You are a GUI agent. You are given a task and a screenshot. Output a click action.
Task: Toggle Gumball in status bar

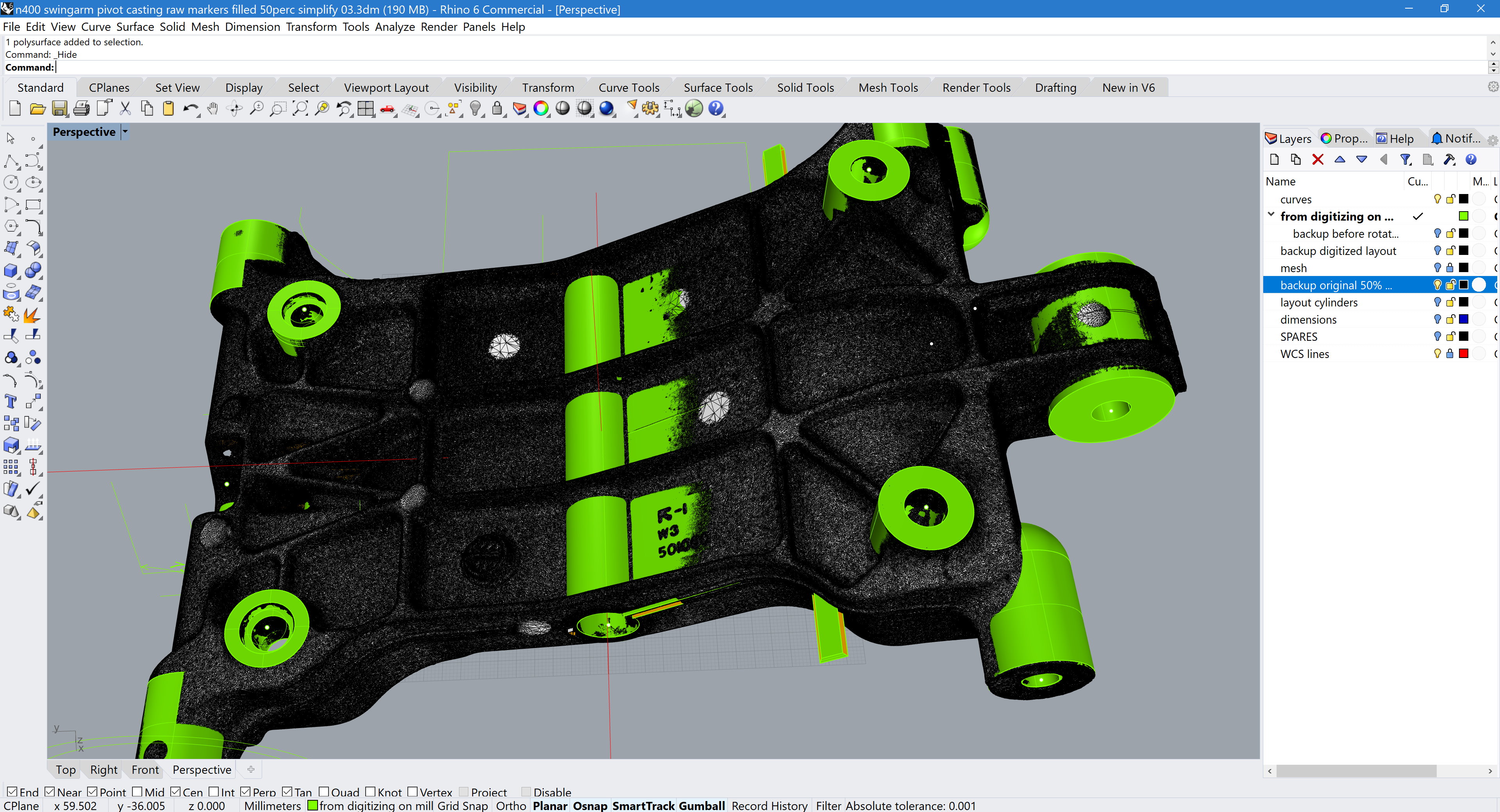coord(702,806)
